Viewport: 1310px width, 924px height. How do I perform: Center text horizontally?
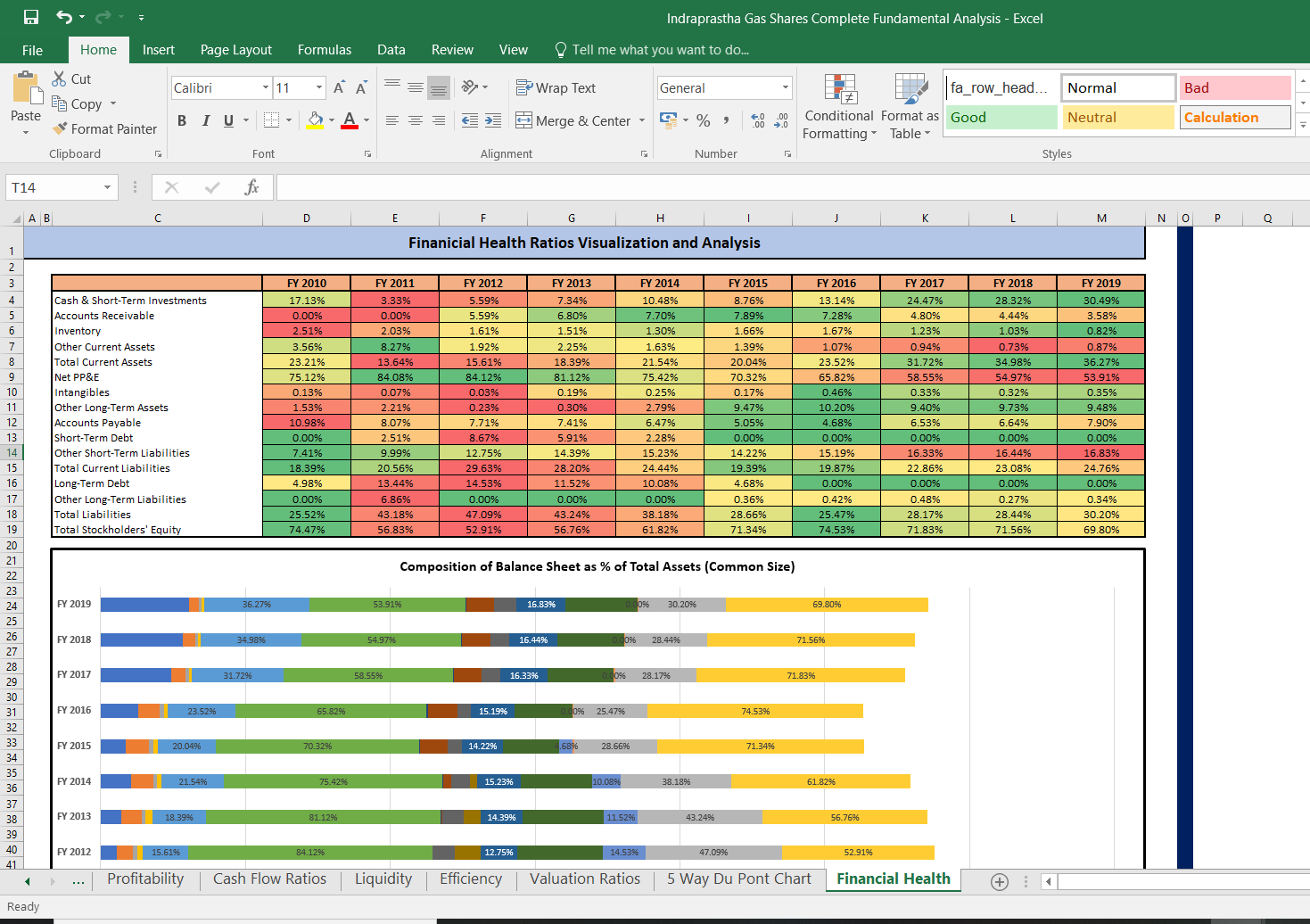[416, 120]
